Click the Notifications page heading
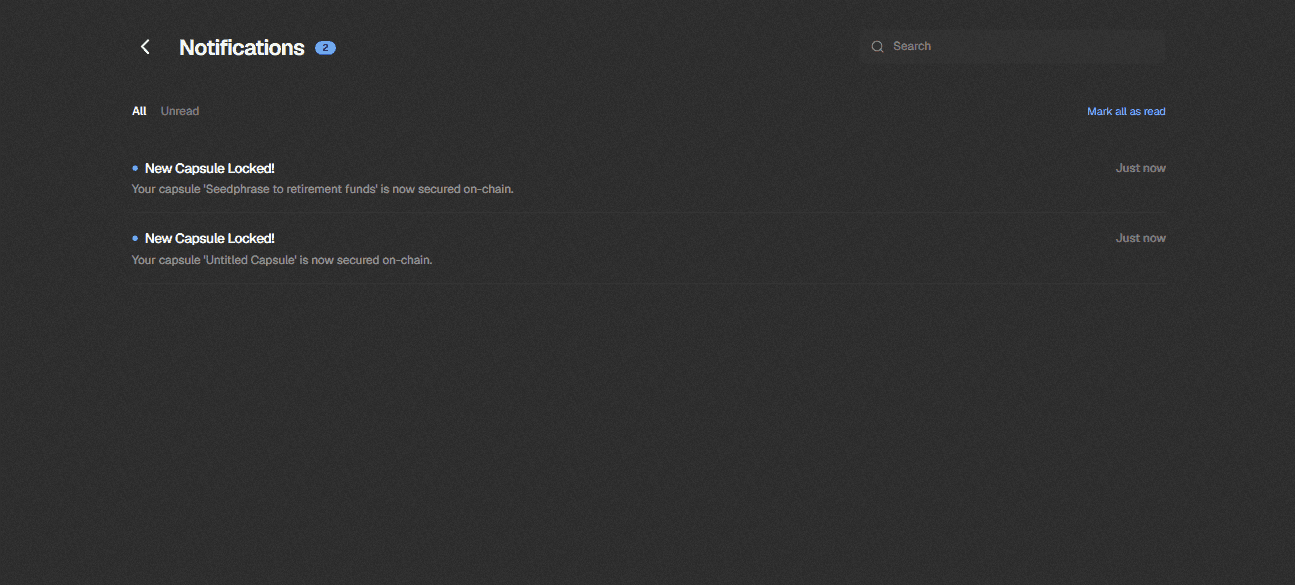This screenshot has height=585, width=1295. point(242,47)
